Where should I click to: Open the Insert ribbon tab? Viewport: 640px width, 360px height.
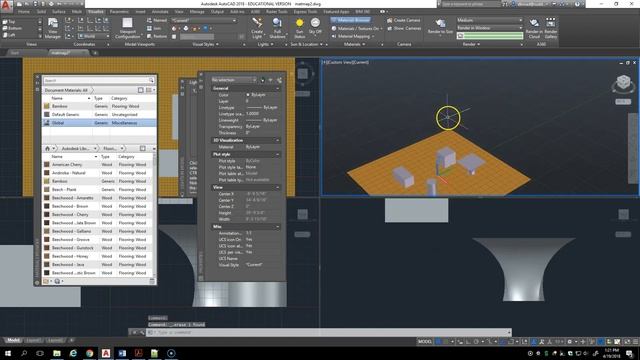point(140,12)
